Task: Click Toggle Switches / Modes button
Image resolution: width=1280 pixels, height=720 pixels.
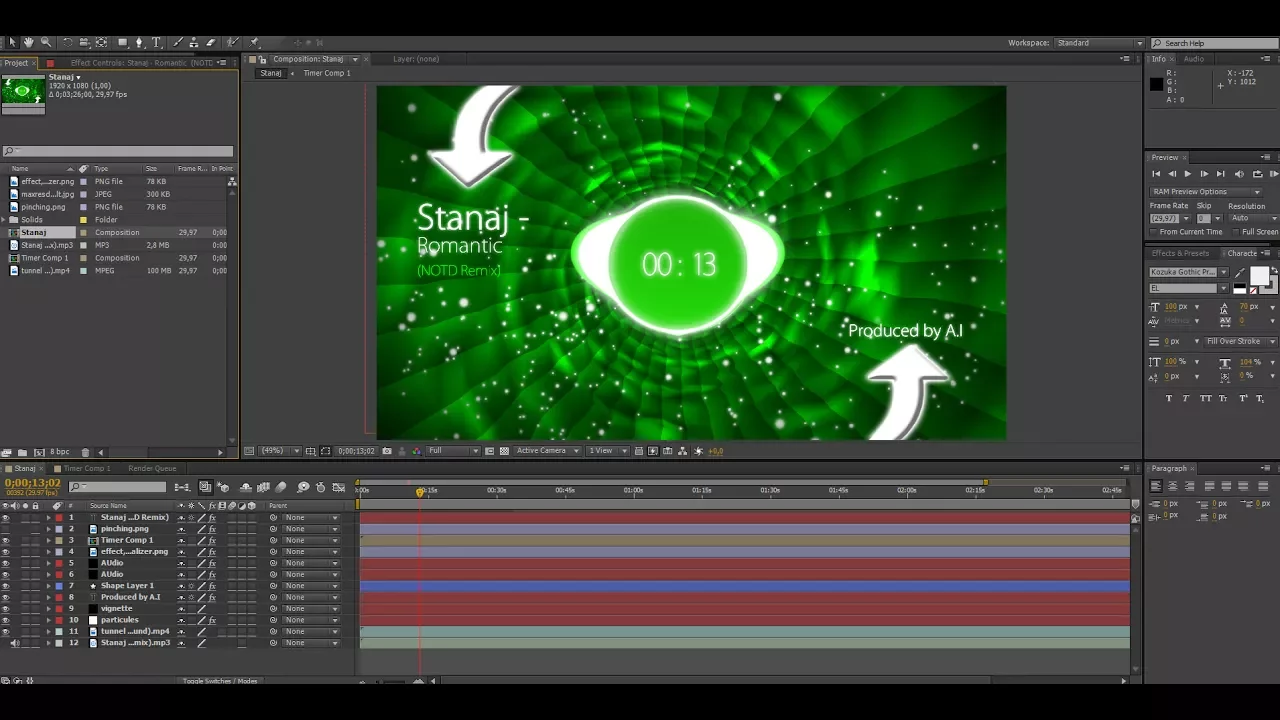Action: tap(220, 681)
